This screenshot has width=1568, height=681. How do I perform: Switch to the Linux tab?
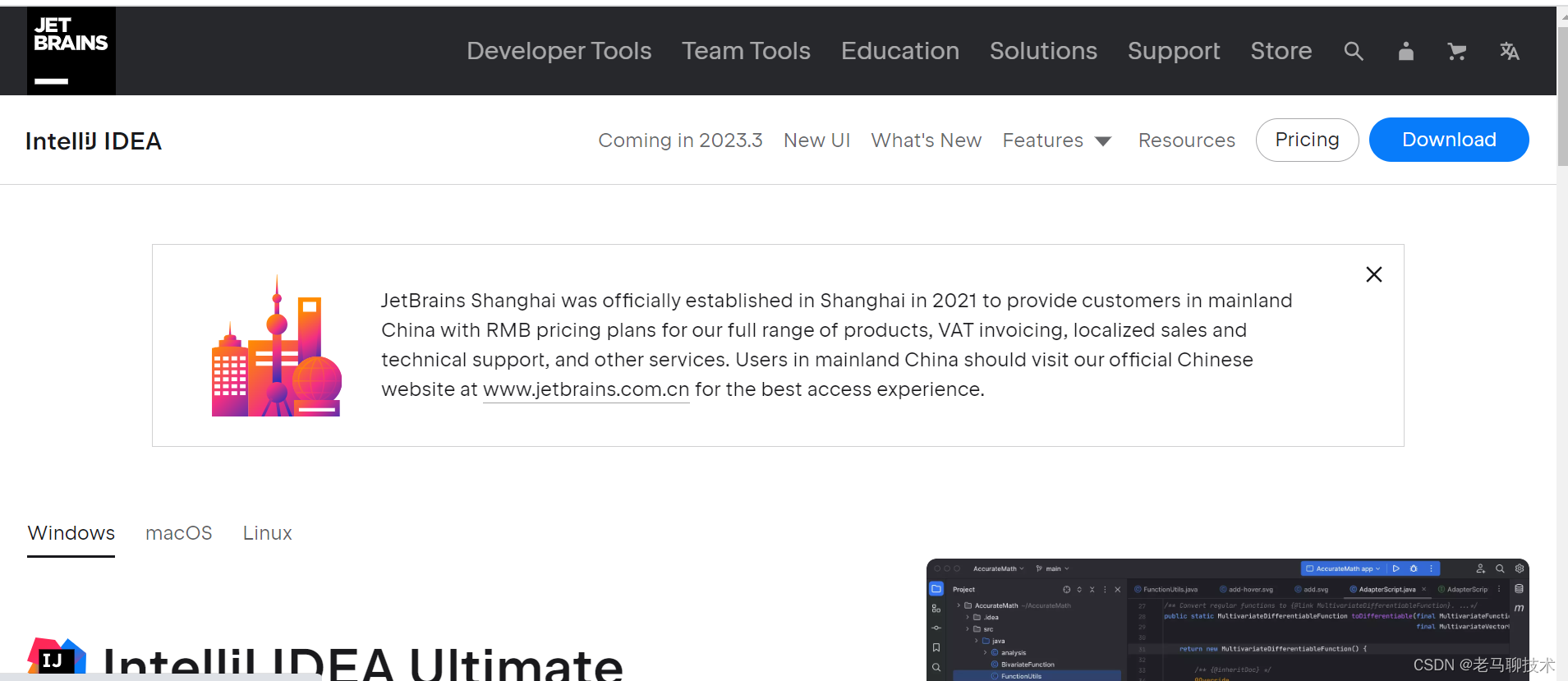point(268,533)
